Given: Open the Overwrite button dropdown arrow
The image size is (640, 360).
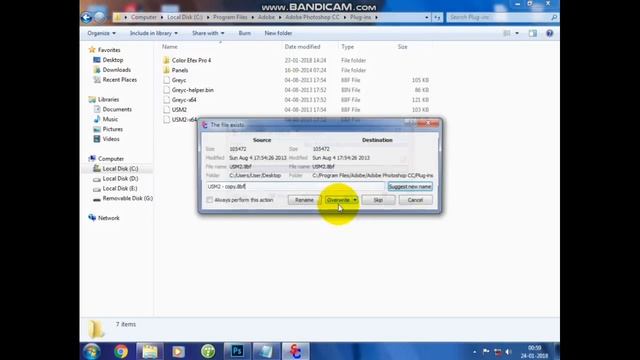Looking at the screenshot, I should (355, 200).
